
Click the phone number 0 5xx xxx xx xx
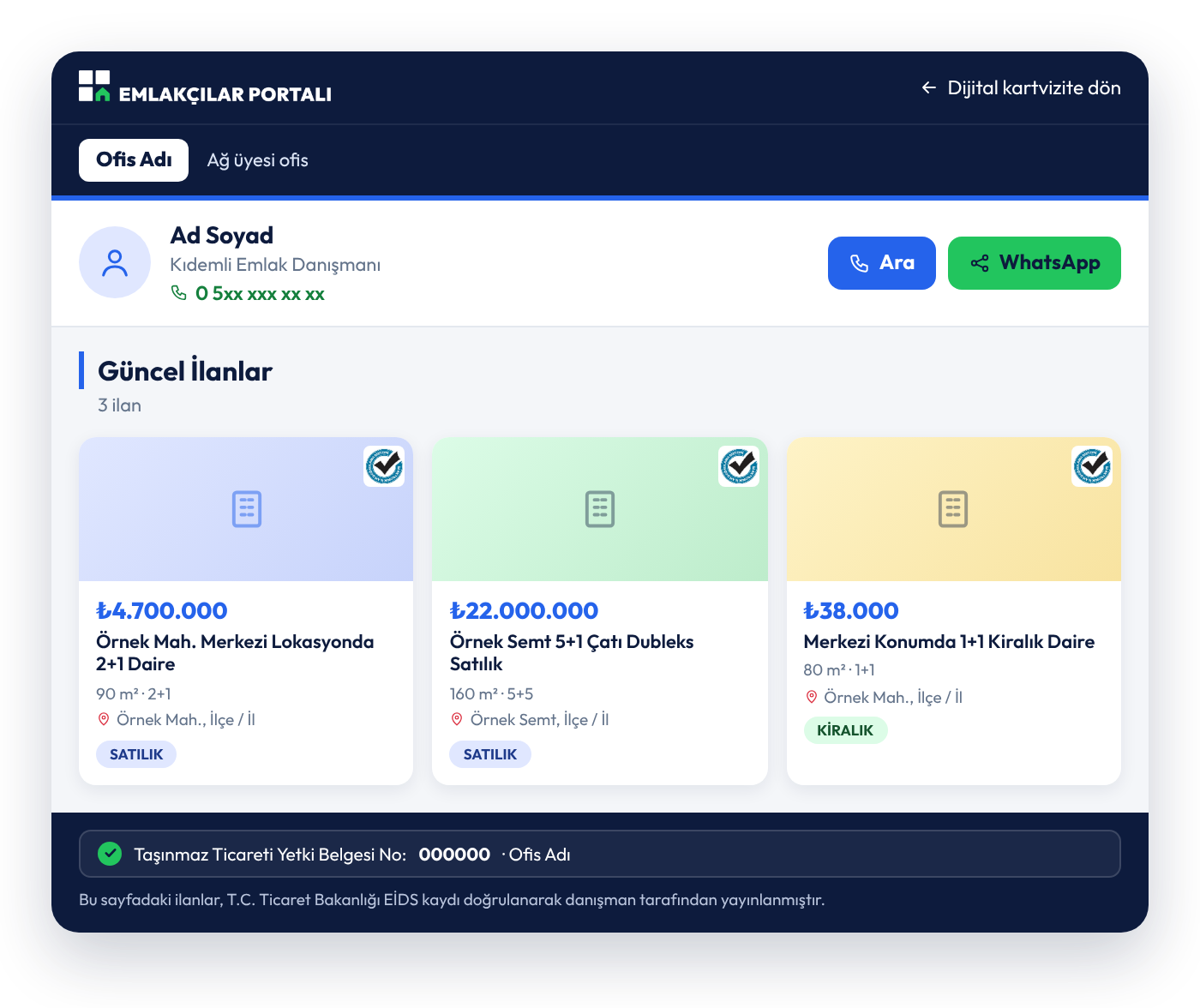pos(260,293)
